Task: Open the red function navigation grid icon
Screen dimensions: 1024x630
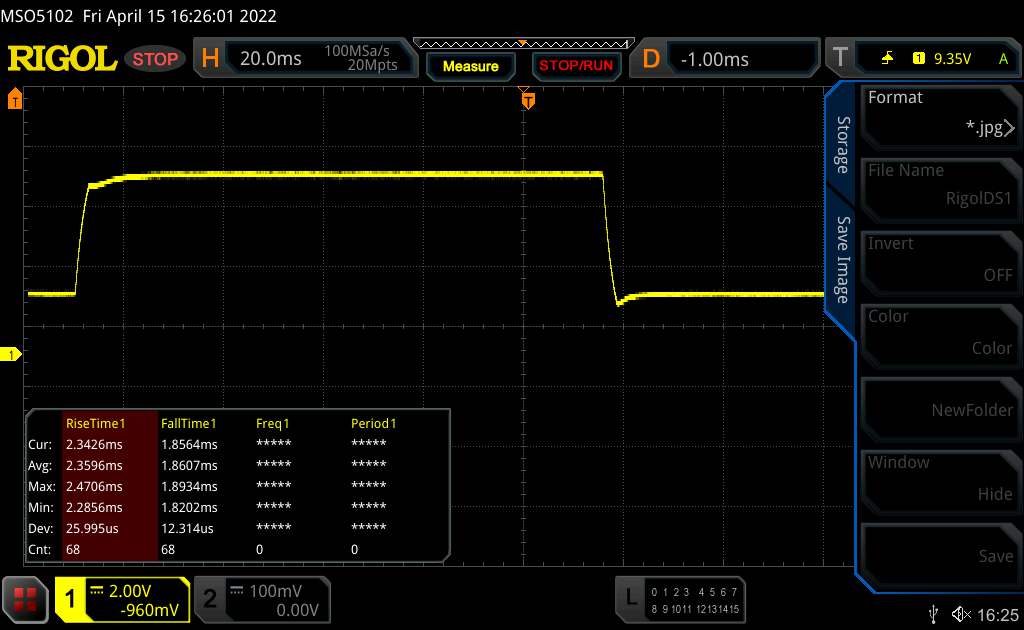Action: [25, 599]
